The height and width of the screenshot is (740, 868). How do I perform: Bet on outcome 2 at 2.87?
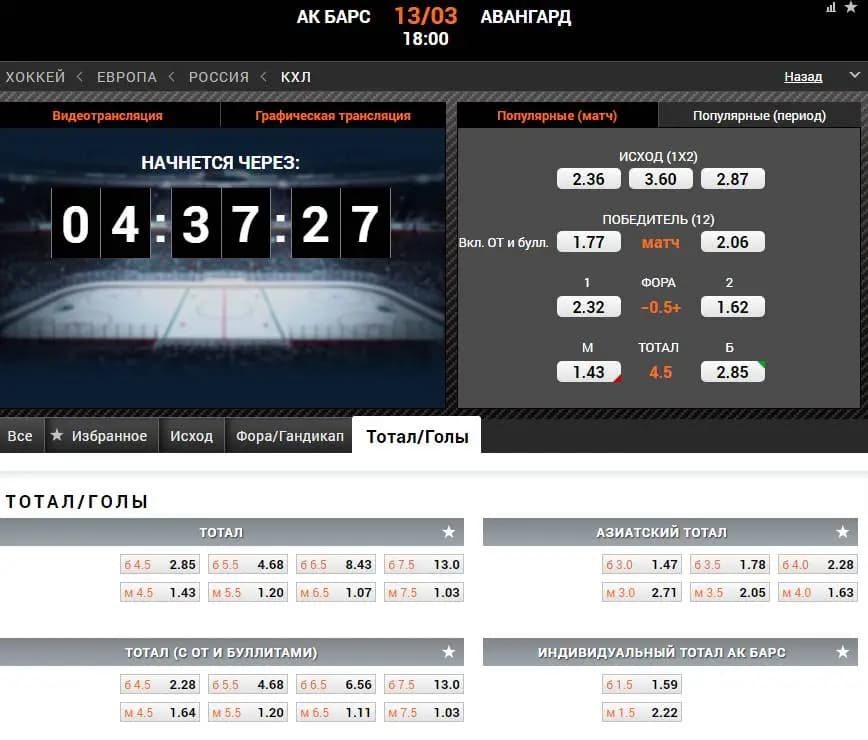coord(732,179)
